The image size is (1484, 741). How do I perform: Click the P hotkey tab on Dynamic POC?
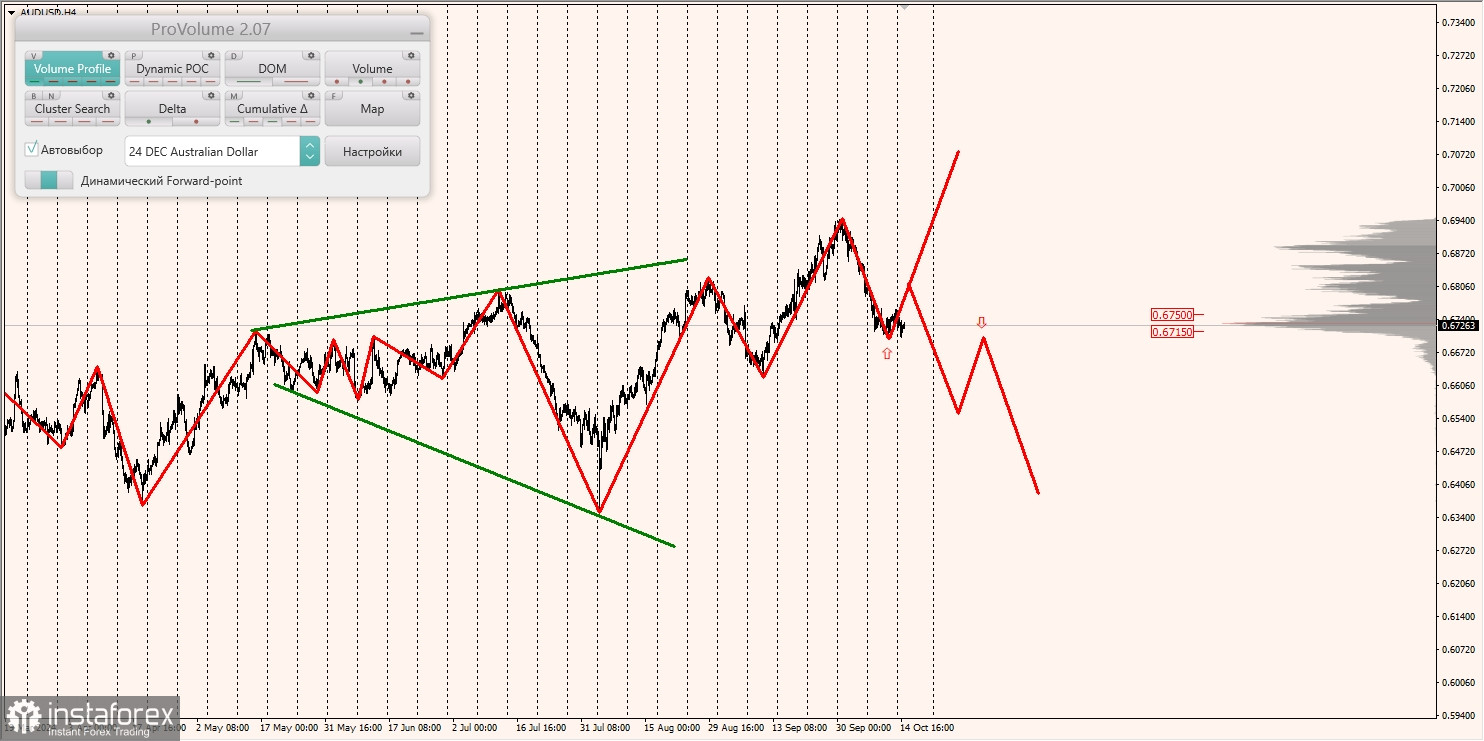135,56
